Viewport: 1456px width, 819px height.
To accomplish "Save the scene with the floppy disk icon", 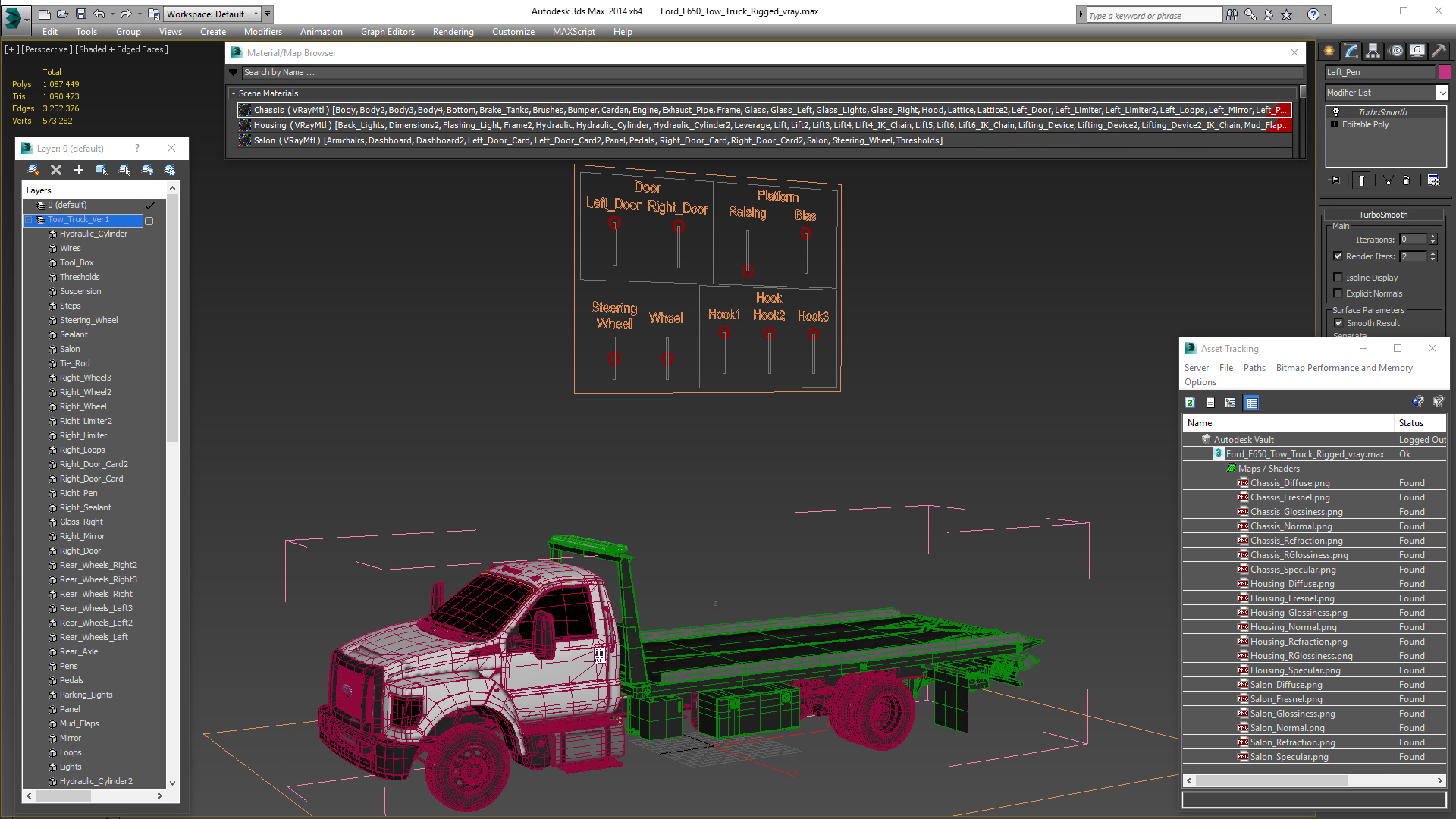I will tap(81, 14).
